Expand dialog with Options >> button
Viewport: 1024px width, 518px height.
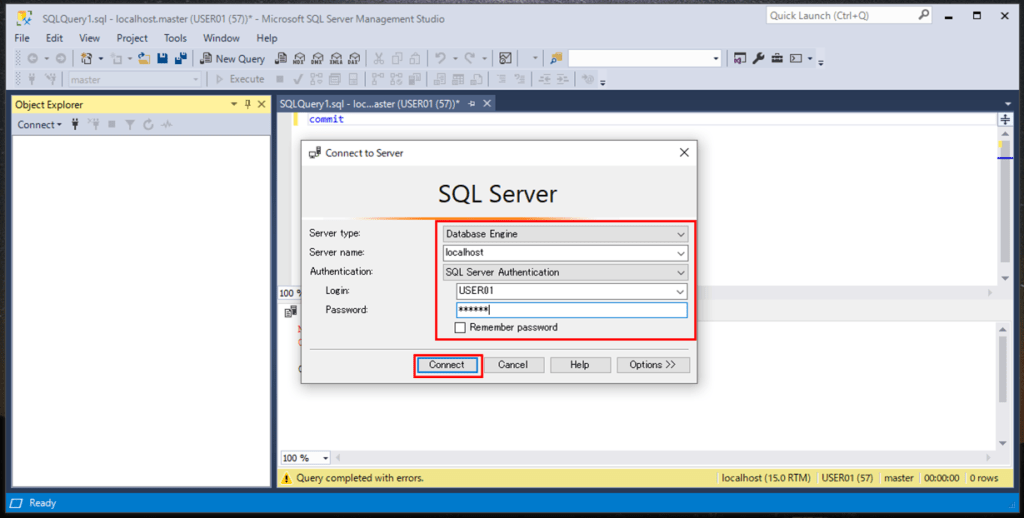coord(652,365)
